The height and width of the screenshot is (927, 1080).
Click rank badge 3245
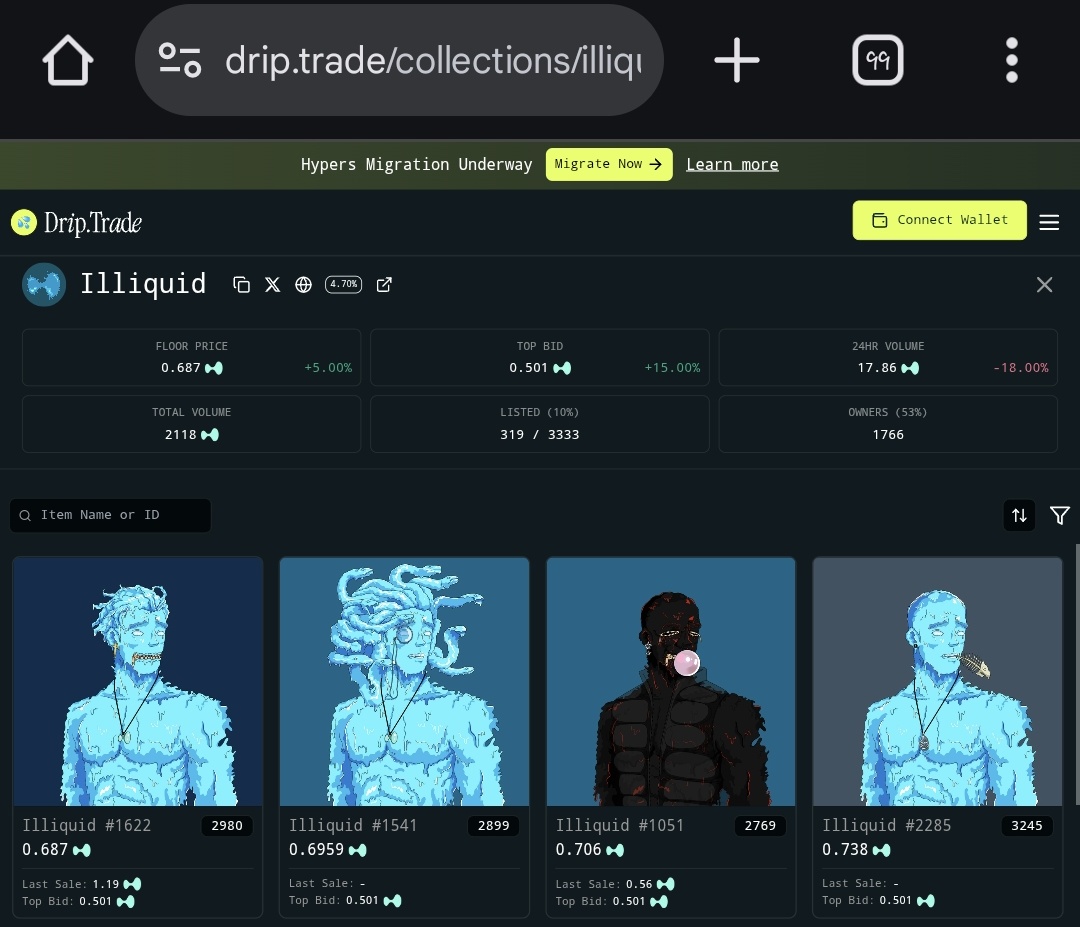pyautogui.click(x=1027, y=826)
